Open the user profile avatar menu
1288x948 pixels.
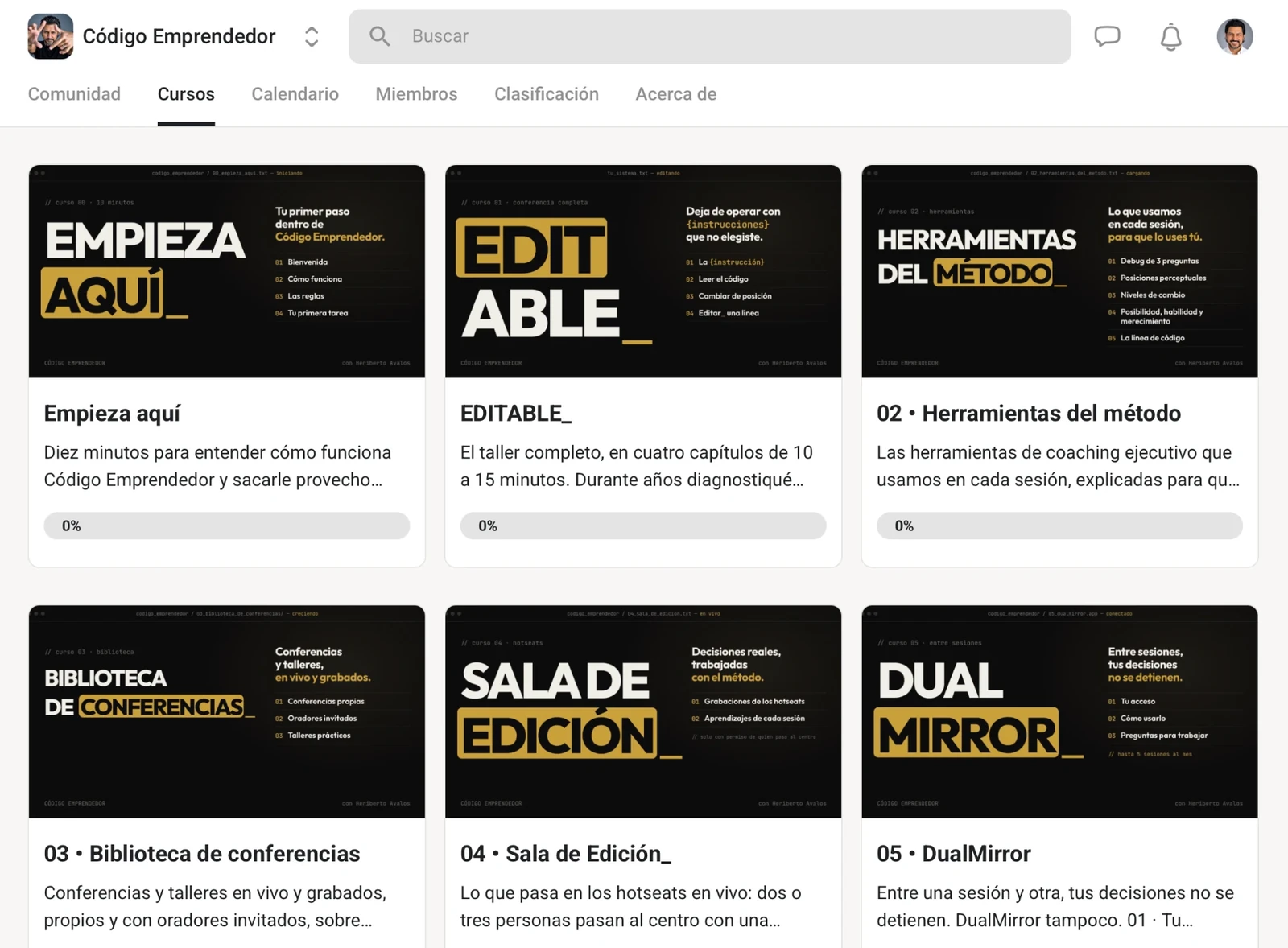click(1234, 36)
